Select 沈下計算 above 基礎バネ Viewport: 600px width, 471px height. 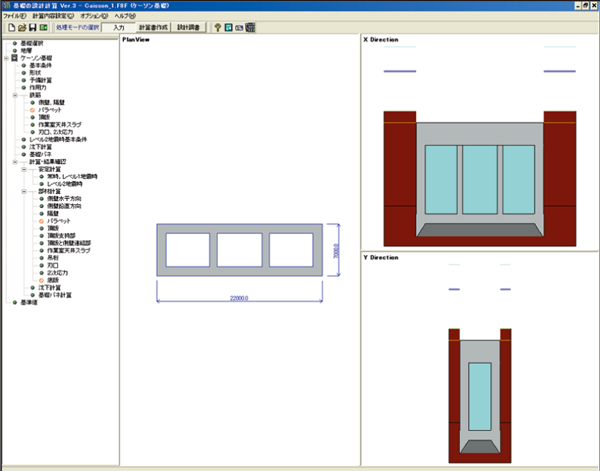click(41, 147)
